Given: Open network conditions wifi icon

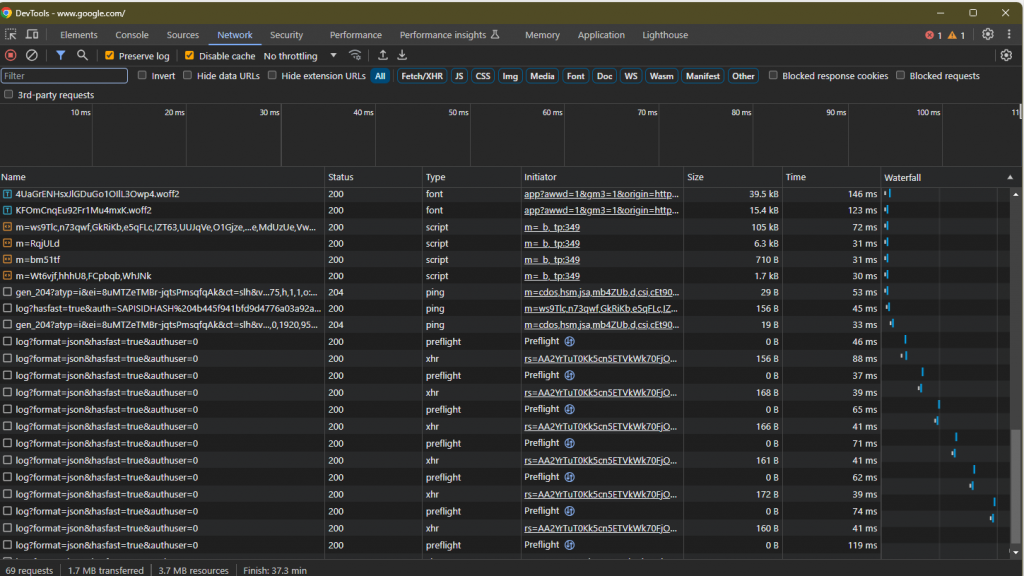Looking at the screenshot, I should [x=355, y=56].
